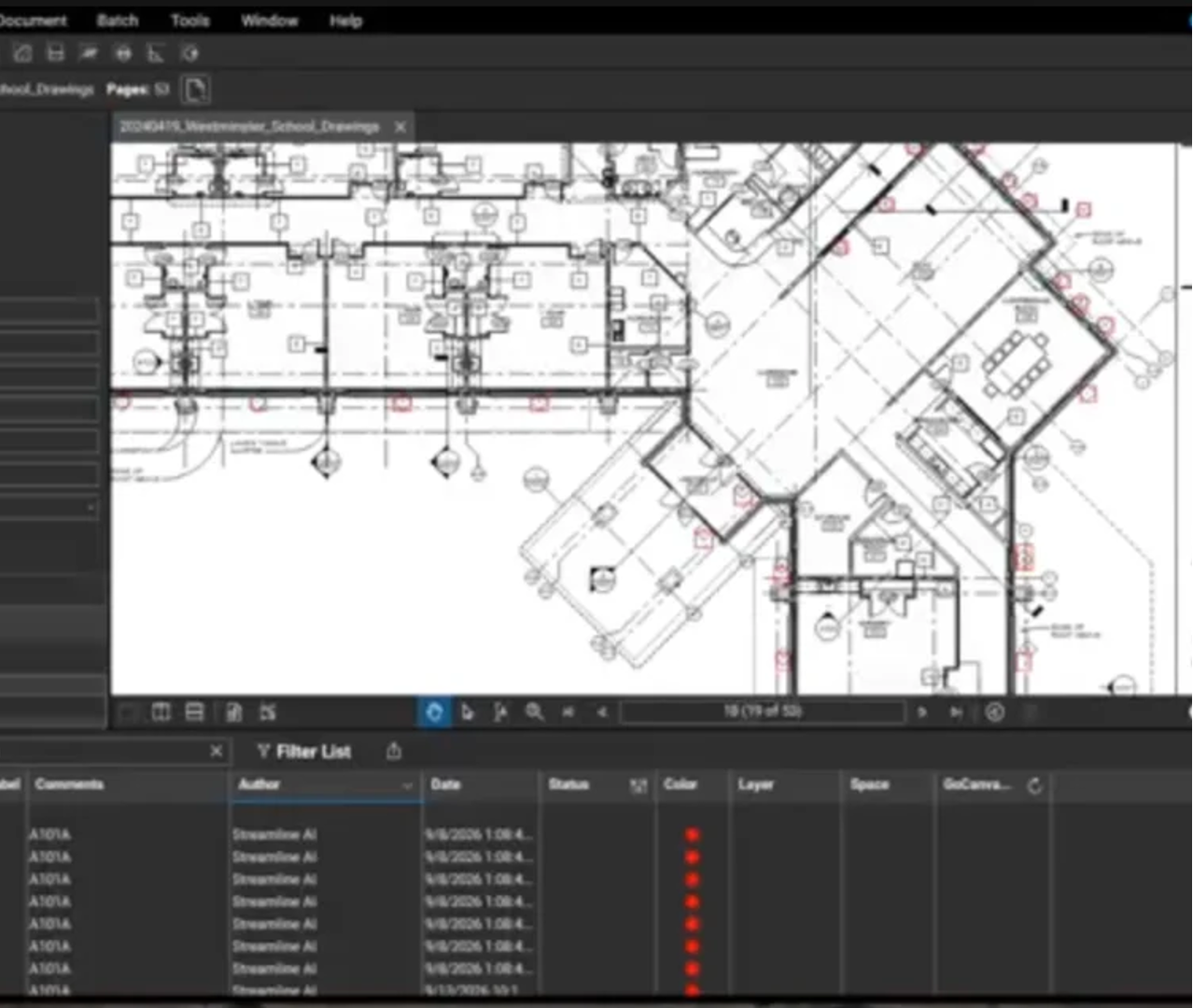
Task: Sort by the Color column header
Action: (681, 784)
